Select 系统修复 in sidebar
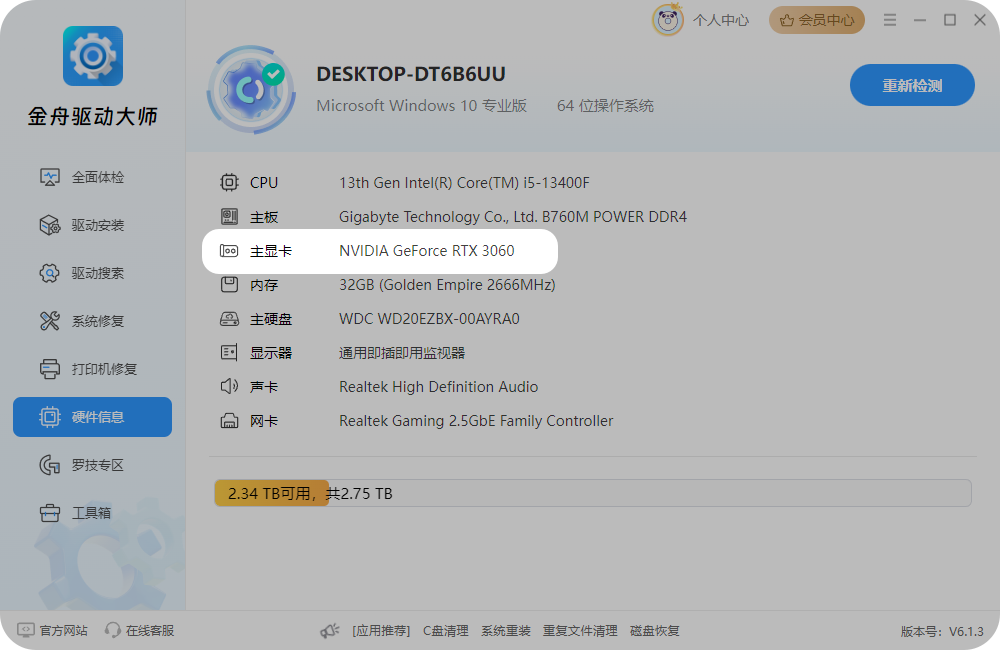Image resolution: width=1000 pixels, height=650 pixels. 92,321
